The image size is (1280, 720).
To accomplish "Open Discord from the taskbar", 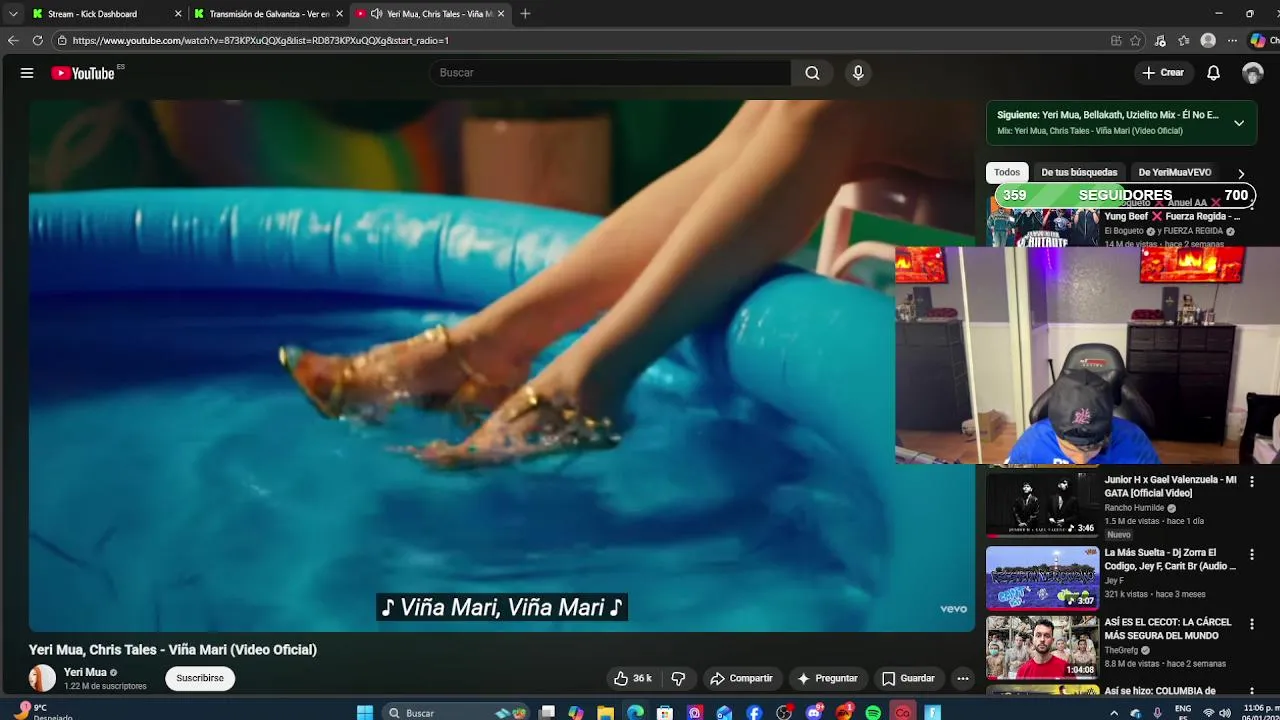I will (x=814, y=713).
